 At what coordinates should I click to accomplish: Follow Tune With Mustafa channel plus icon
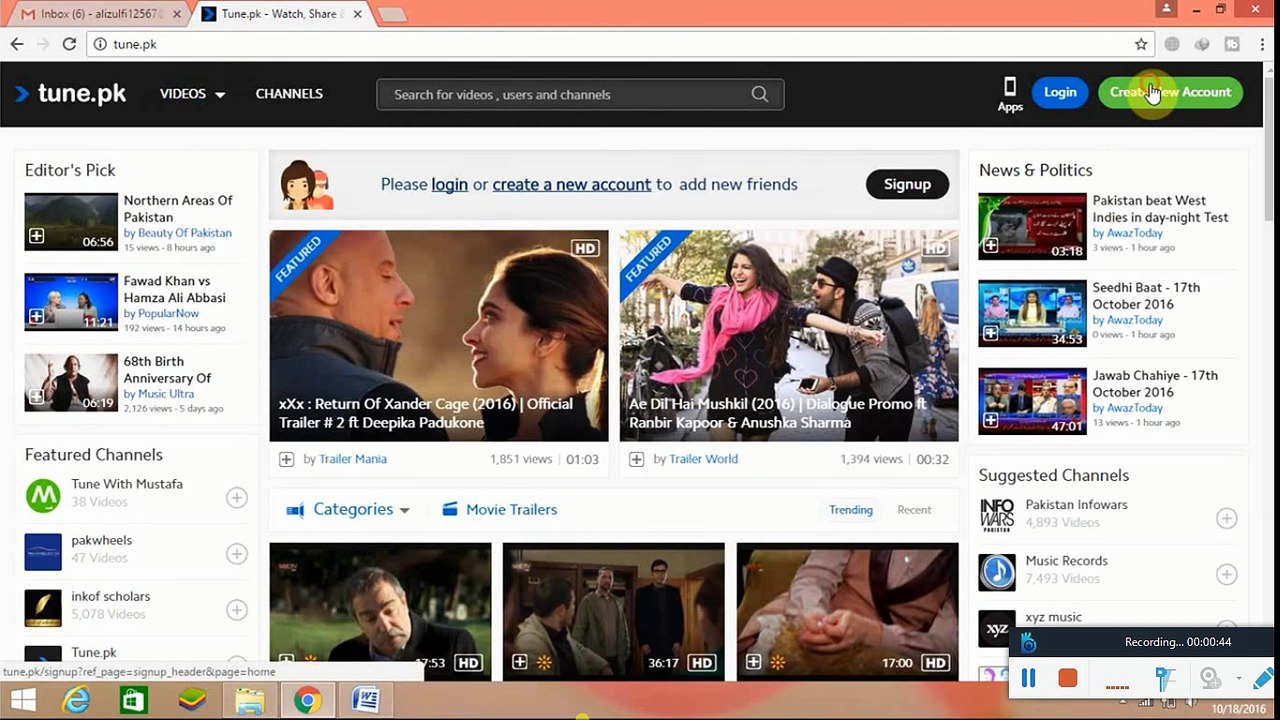[x=237, y=497]
